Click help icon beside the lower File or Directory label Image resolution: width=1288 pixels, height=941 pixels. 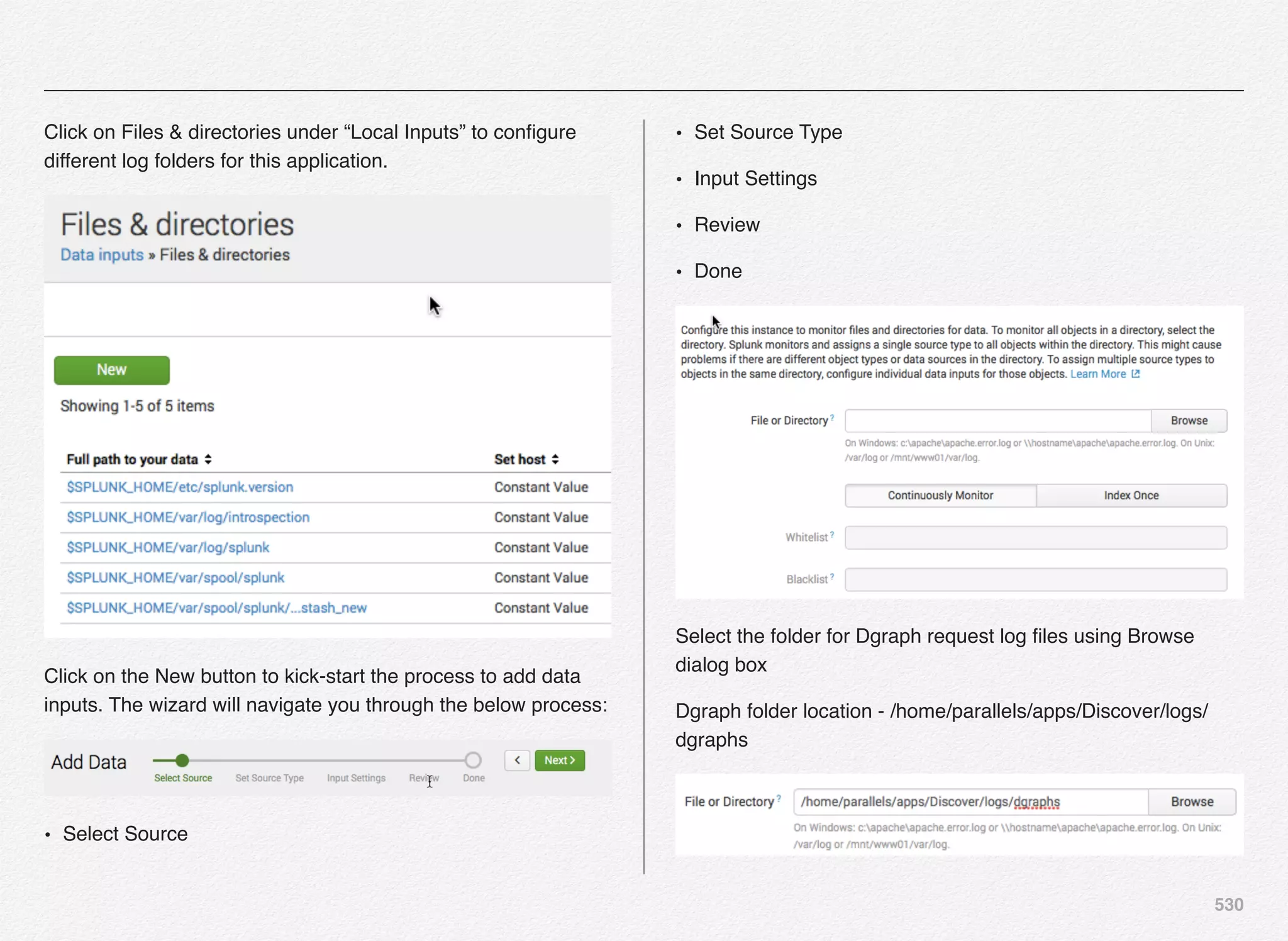[779, 798]
